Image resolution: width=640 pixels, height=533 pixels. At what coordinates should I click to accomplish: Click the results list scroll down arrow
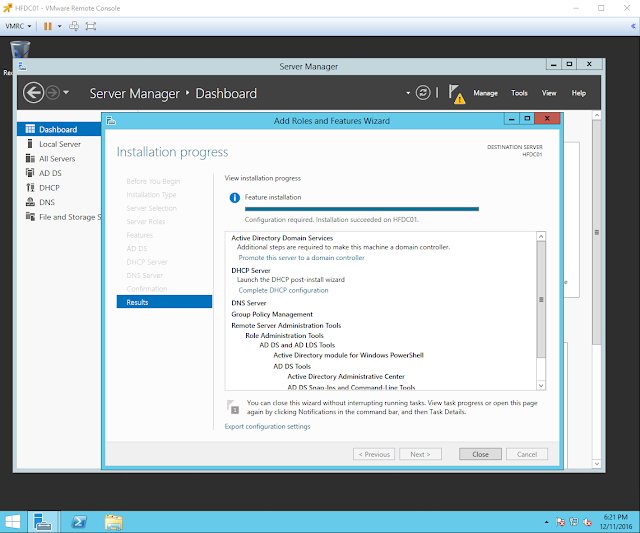541,385
